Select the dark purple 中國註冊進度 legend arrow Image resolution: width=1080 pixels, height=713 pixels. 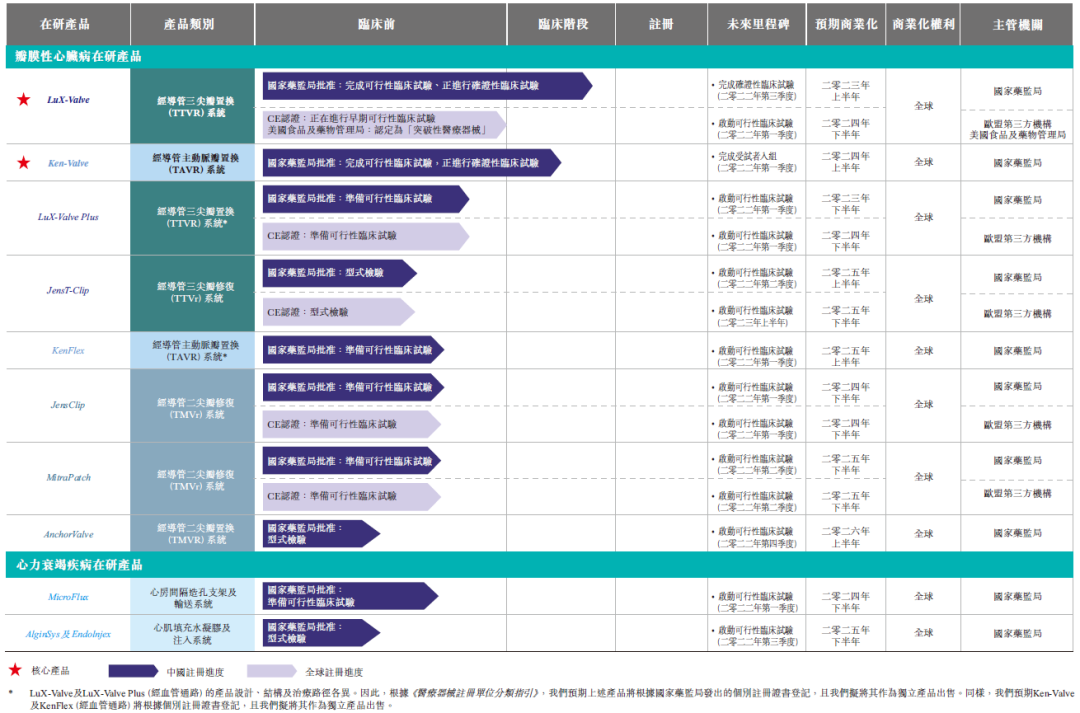pos(134,671)
